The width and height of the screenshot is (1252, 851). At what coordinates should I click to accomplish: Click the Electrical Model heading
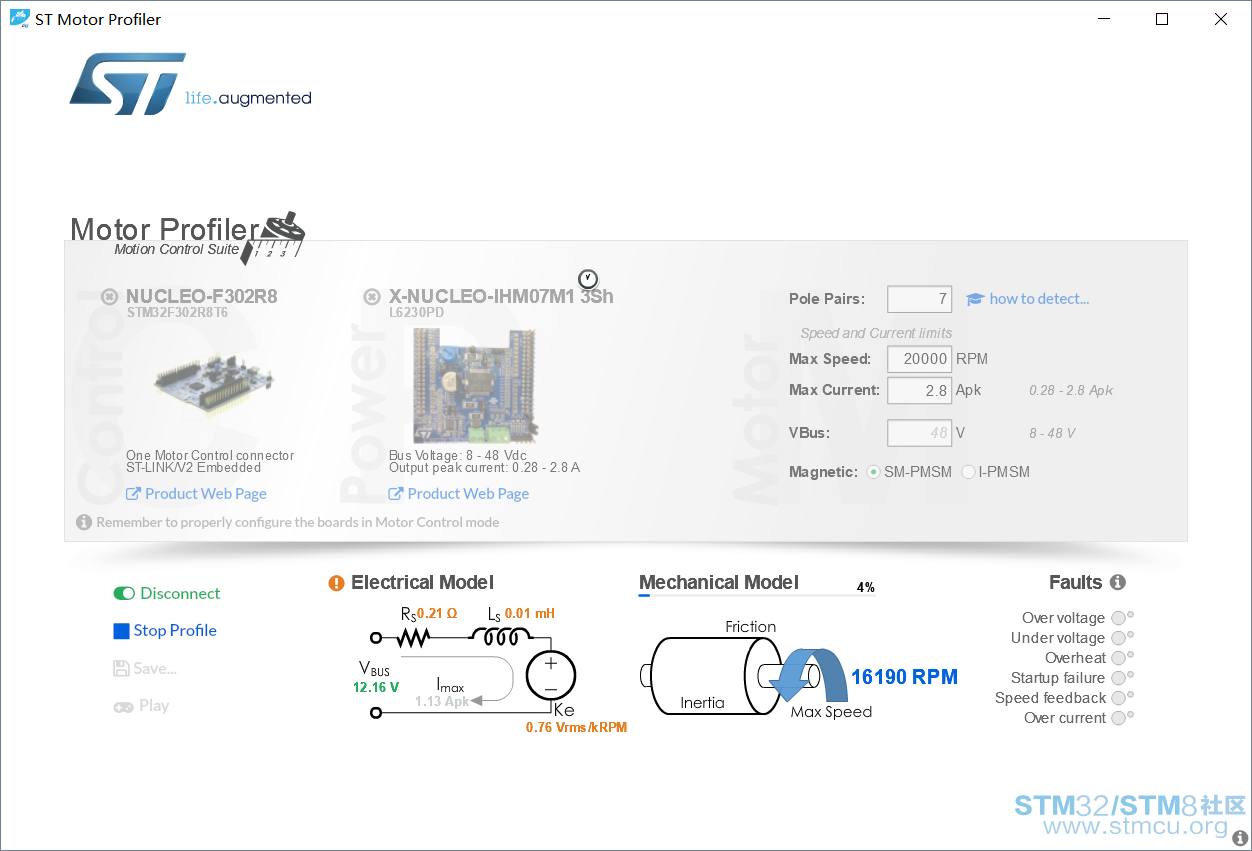(422, 583)
